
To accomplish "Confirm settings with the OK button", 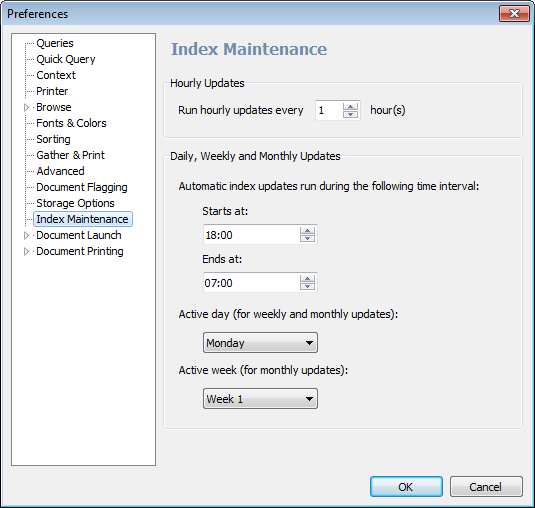I will pos(406,487).
